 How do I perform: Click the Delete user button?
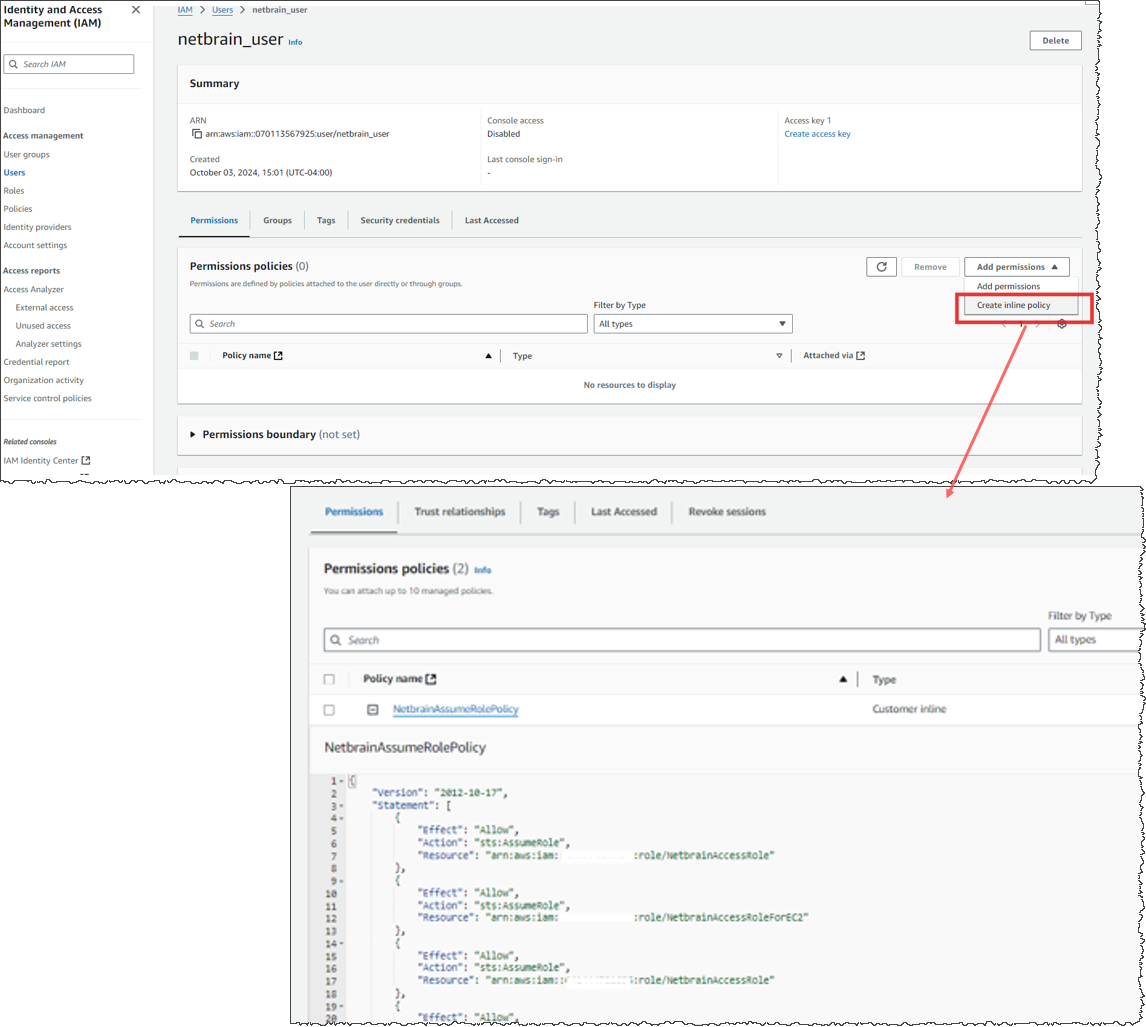point(1055,41)
